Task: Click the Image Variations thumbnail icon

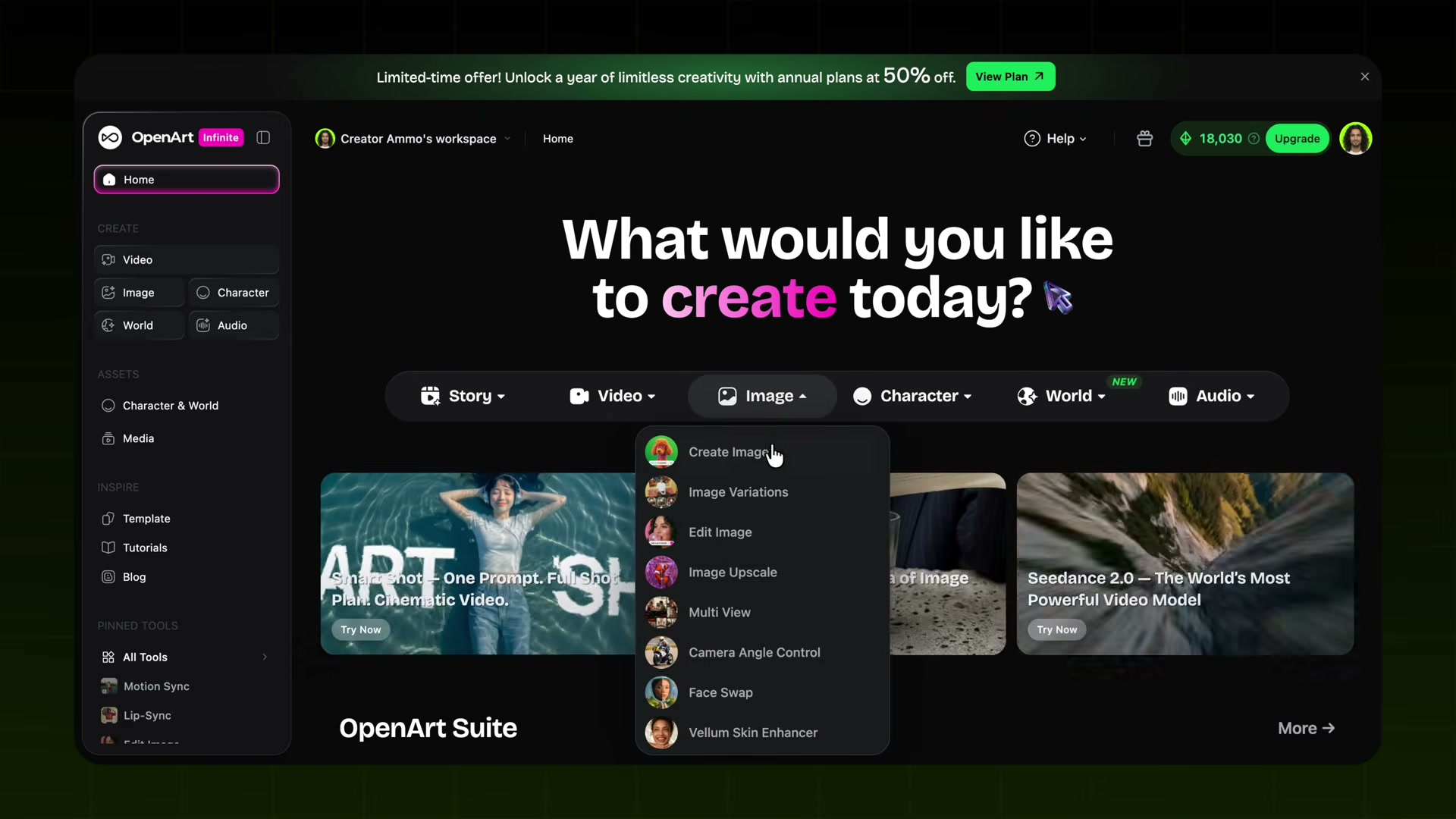Action: pos(661,492)
